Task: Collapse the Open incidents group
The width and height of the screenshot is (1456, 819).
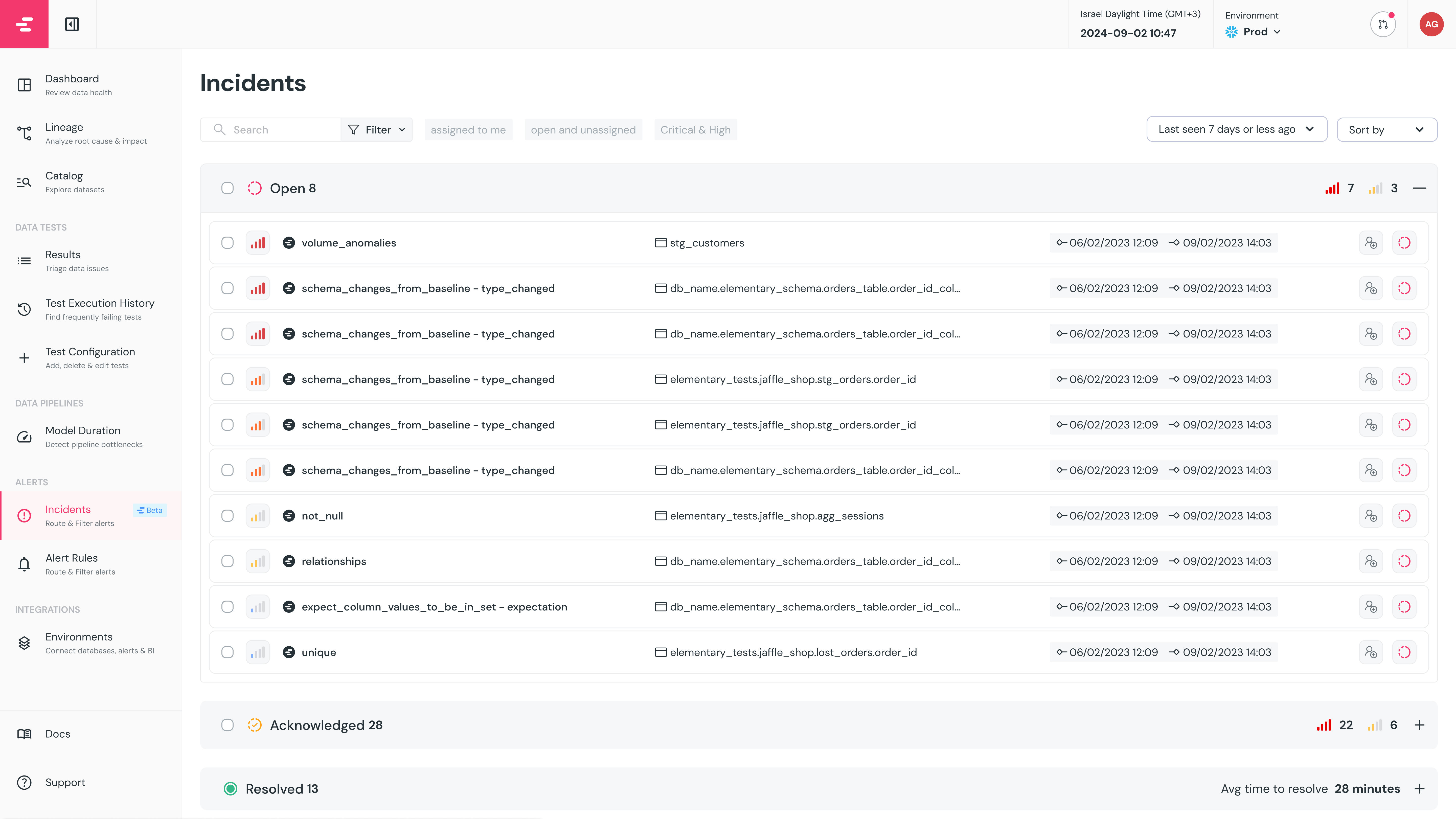Action: click(x=1419, y=188)
